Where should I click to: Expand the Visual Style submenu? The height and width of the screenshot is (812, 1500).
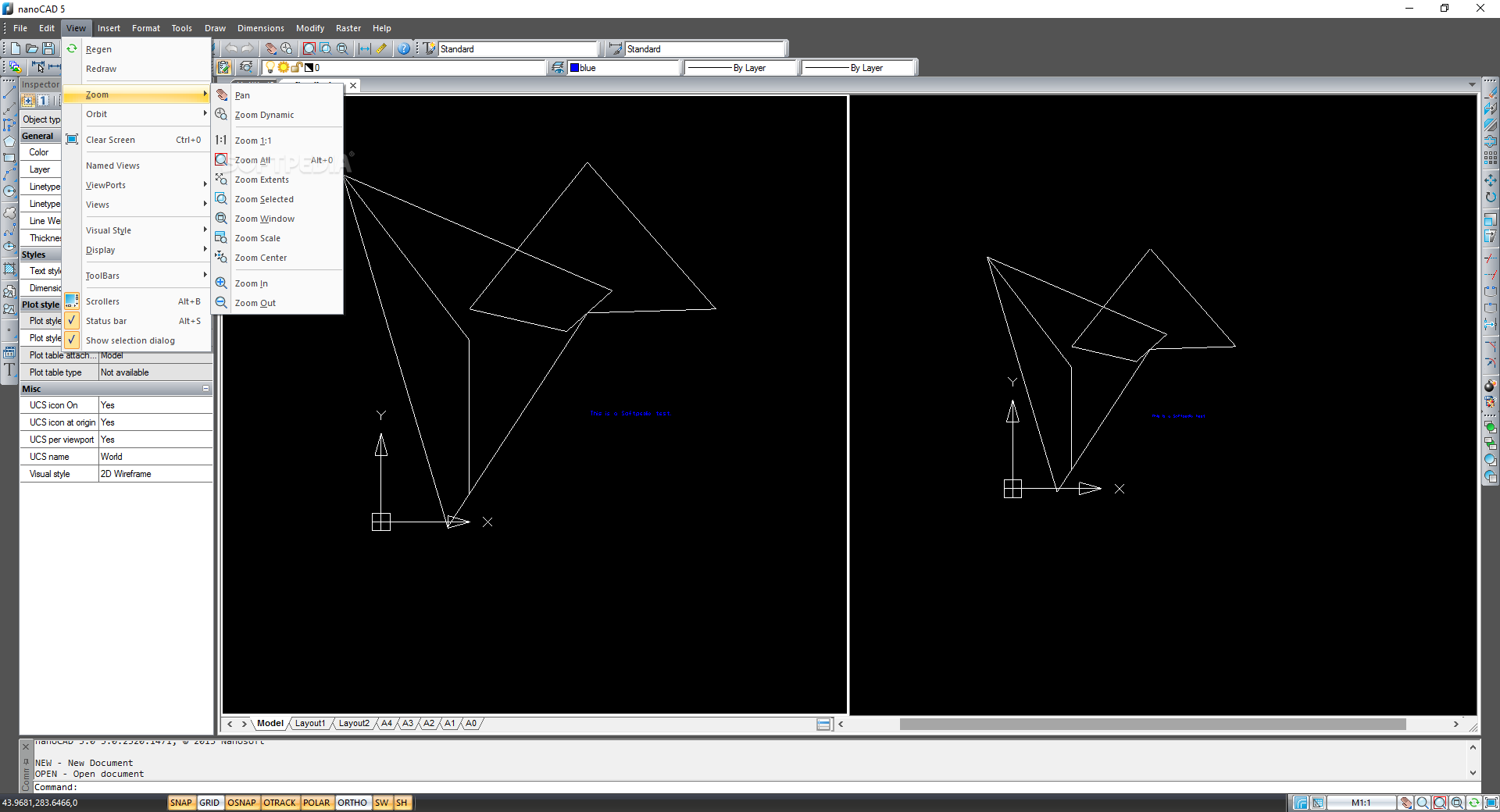[x=137, y=230]
